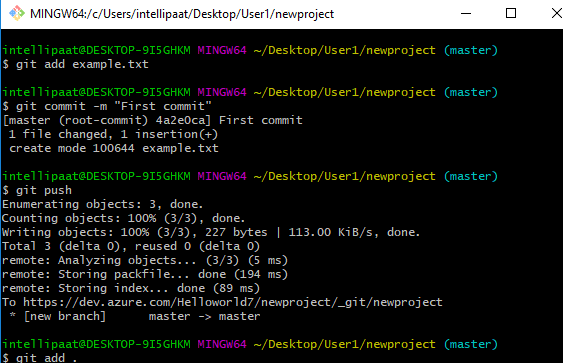Viewport: 563px width, 363px height.
Task: Click the 'remote: Storing index... done (89 ms)' line
Action: pos(131,288)
